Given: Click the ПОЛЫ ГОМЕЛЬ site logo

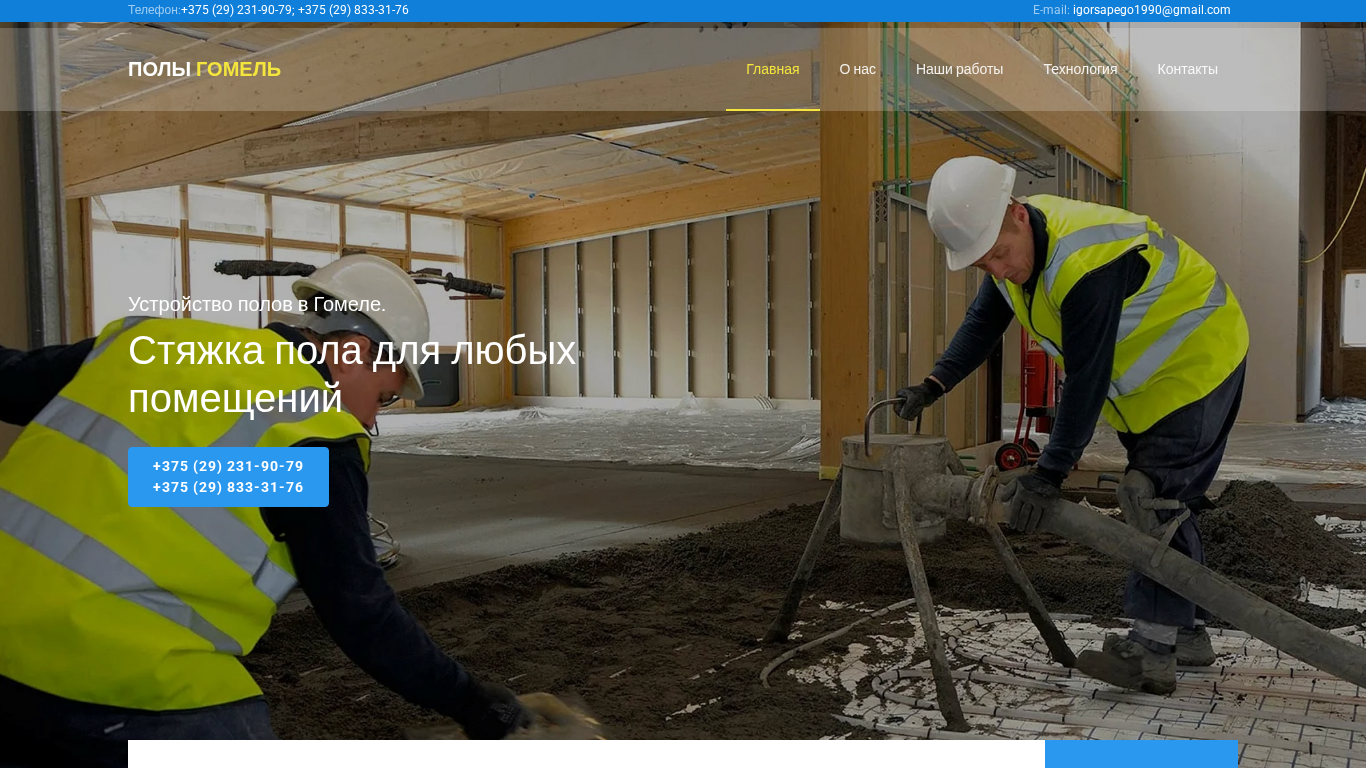Looking at the screenshot, I should click(x=204, y=70).
